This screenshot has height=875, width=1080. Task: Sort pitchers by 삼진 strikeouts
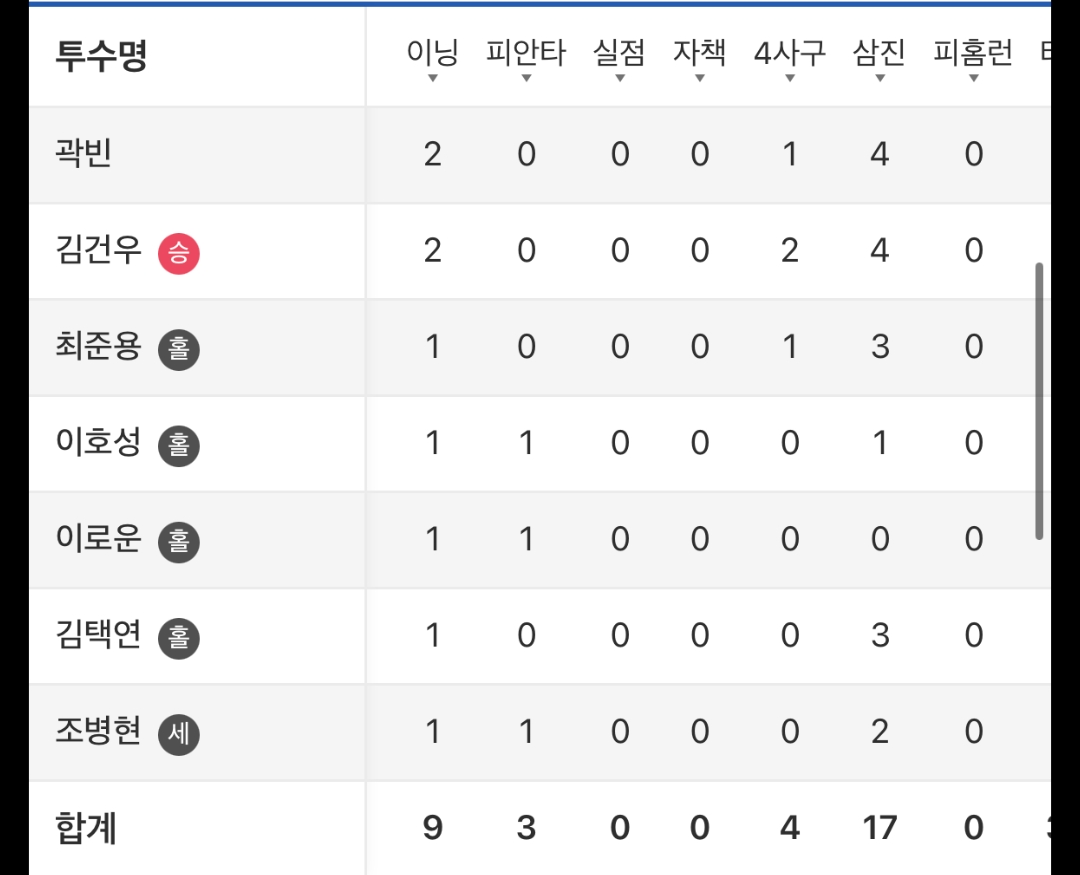point(879,58)
